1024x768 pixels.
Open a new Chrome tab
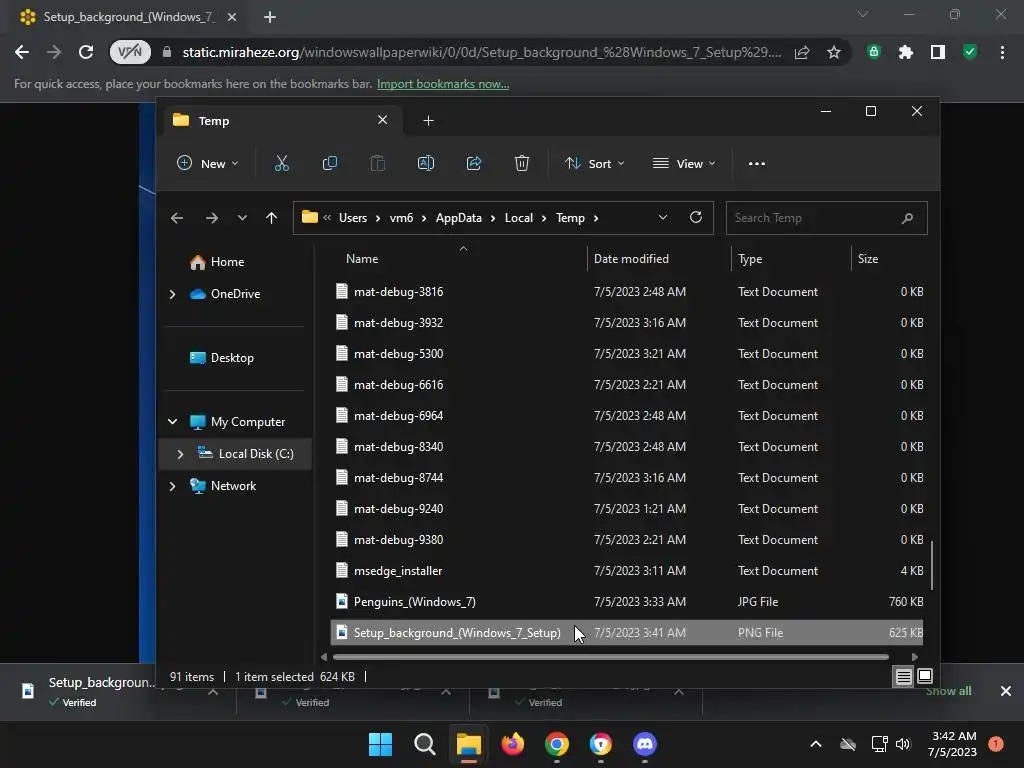pyautogui.click(x=270, y=17)
